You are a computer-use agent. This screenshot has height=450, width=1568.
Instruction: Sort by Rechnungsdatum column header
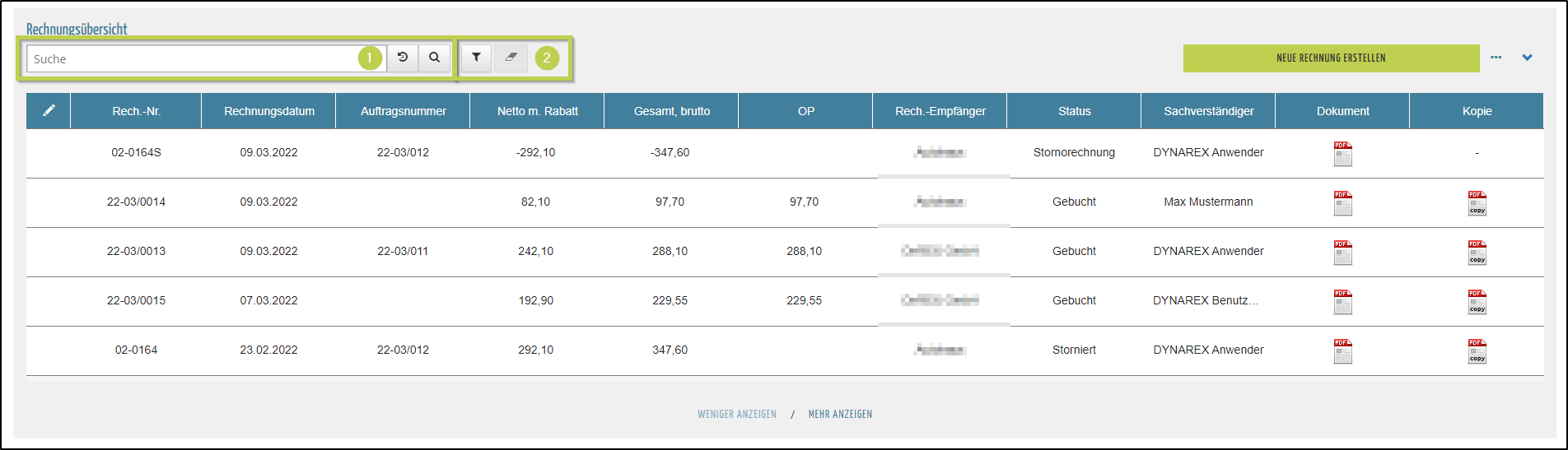coord(268,111)
